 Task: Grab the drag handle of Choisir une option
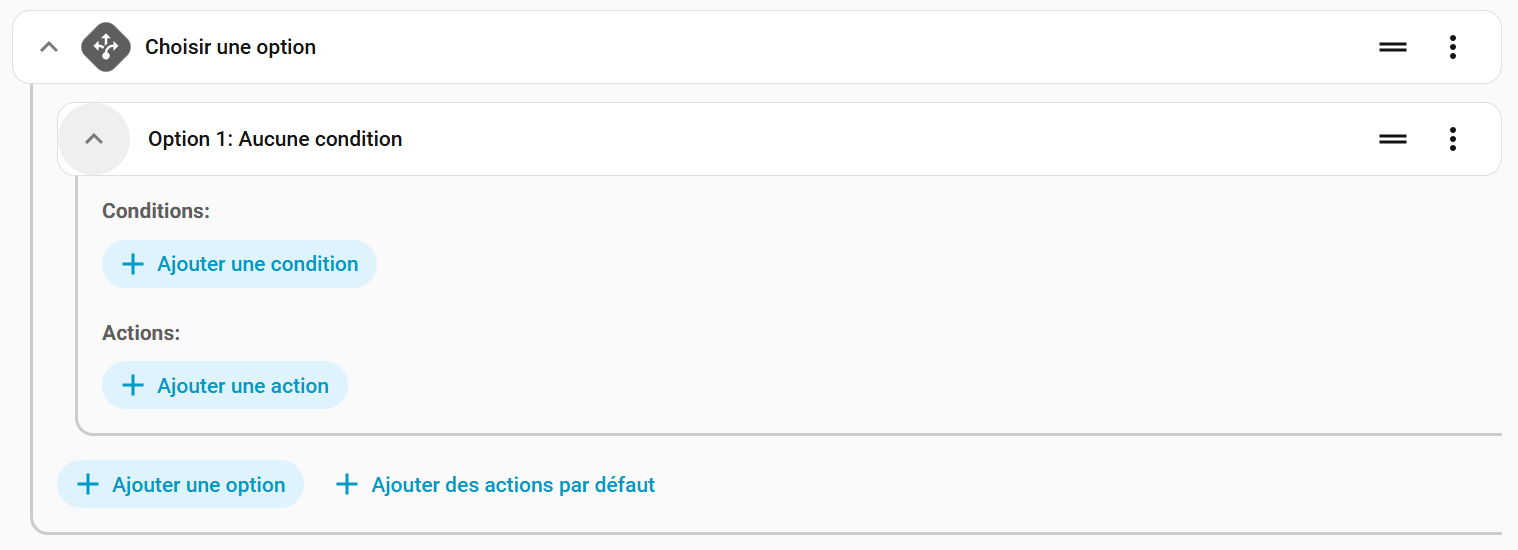tap(1393, 47)
